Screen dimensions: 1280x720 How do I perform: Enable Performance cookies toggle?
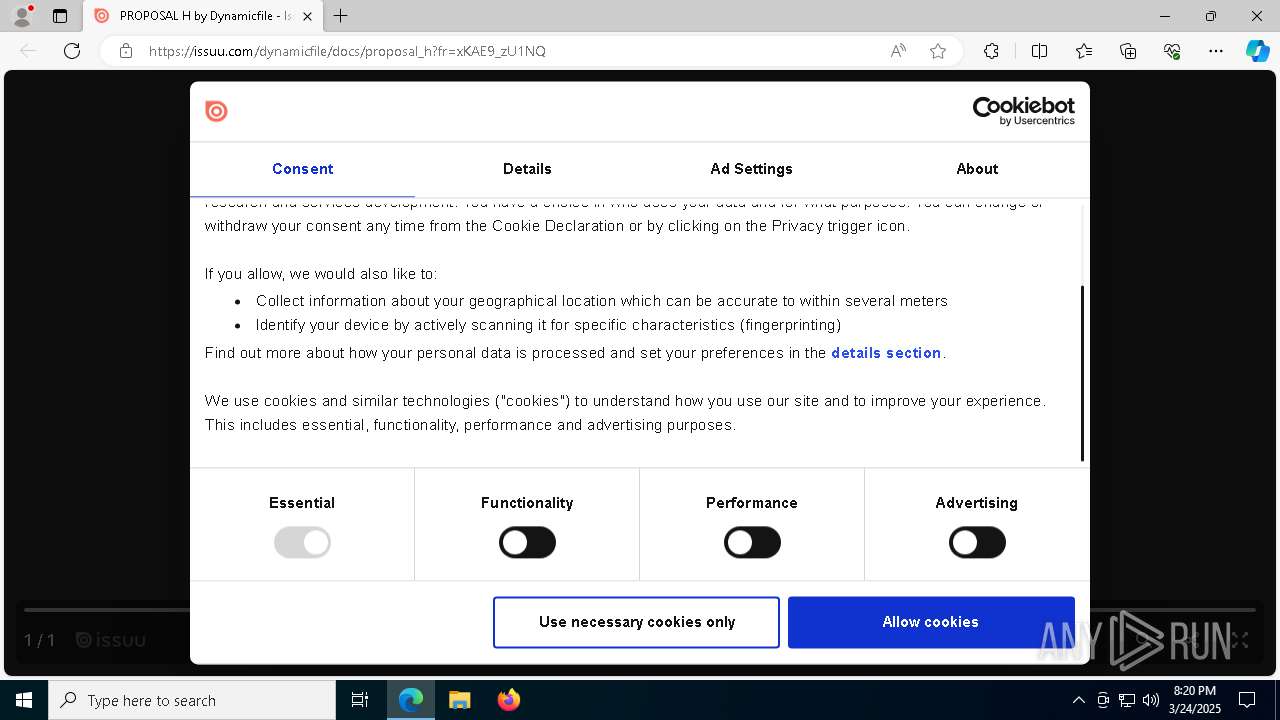[752, 543]
